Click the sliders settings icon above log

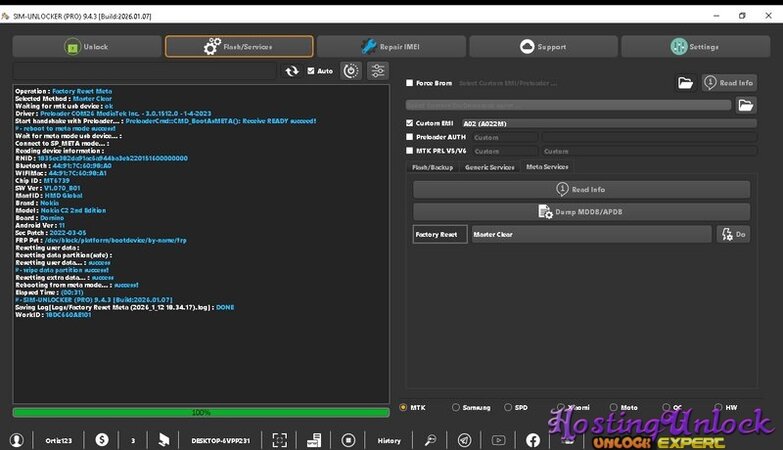click(377, 71)
